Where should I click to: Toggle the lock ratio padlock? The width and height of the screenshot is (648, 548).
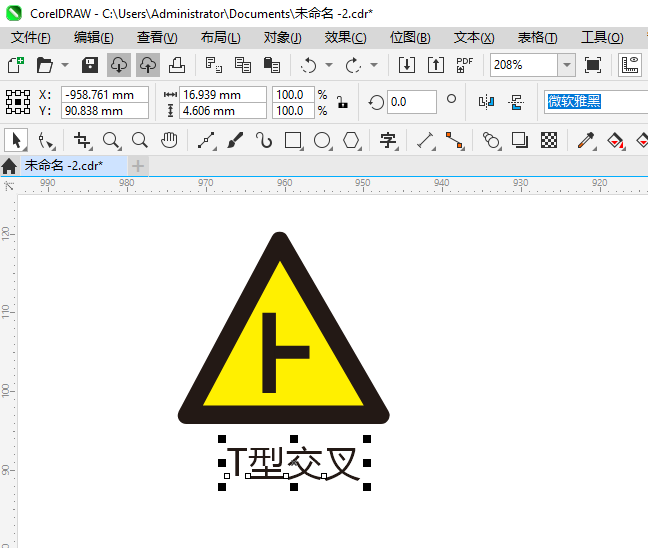(x=342, y=102)
